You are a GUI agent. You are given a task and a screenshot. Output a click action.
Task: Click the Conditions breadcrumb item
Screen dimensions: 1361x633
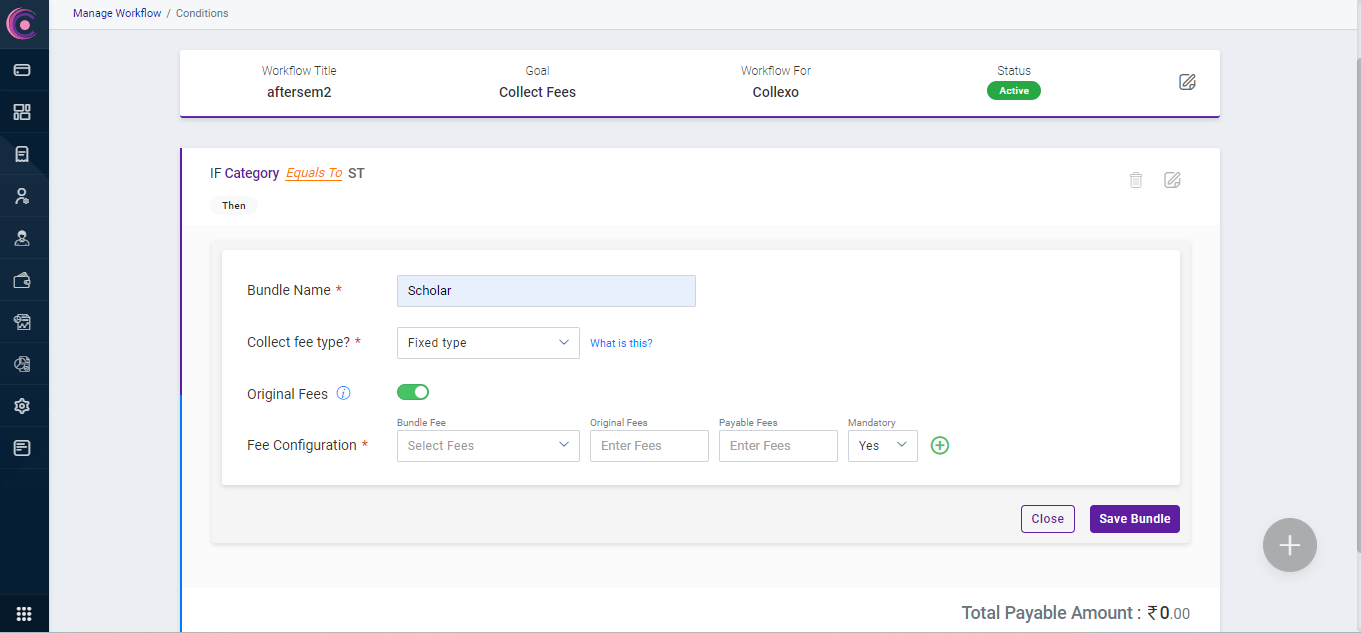(202, 13)
